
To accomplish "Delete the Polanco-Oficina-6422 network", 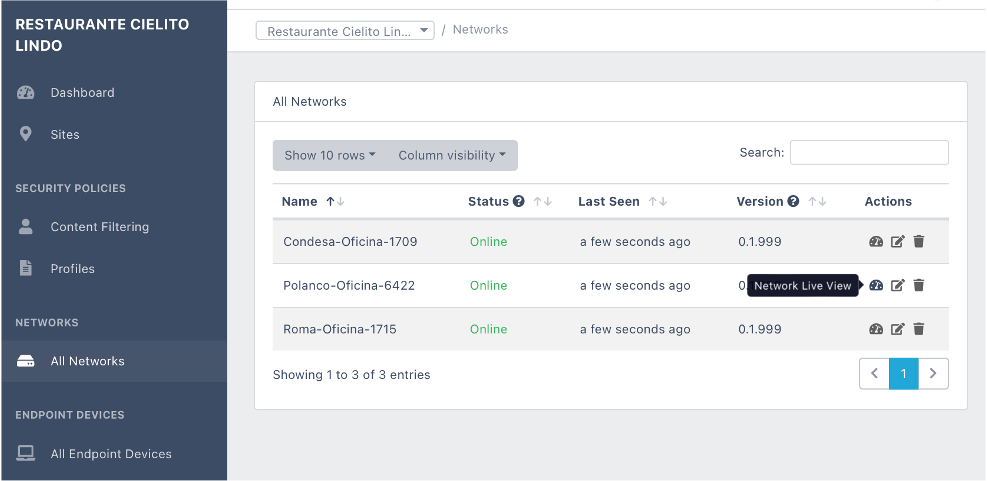I will (x=919, y=285).
